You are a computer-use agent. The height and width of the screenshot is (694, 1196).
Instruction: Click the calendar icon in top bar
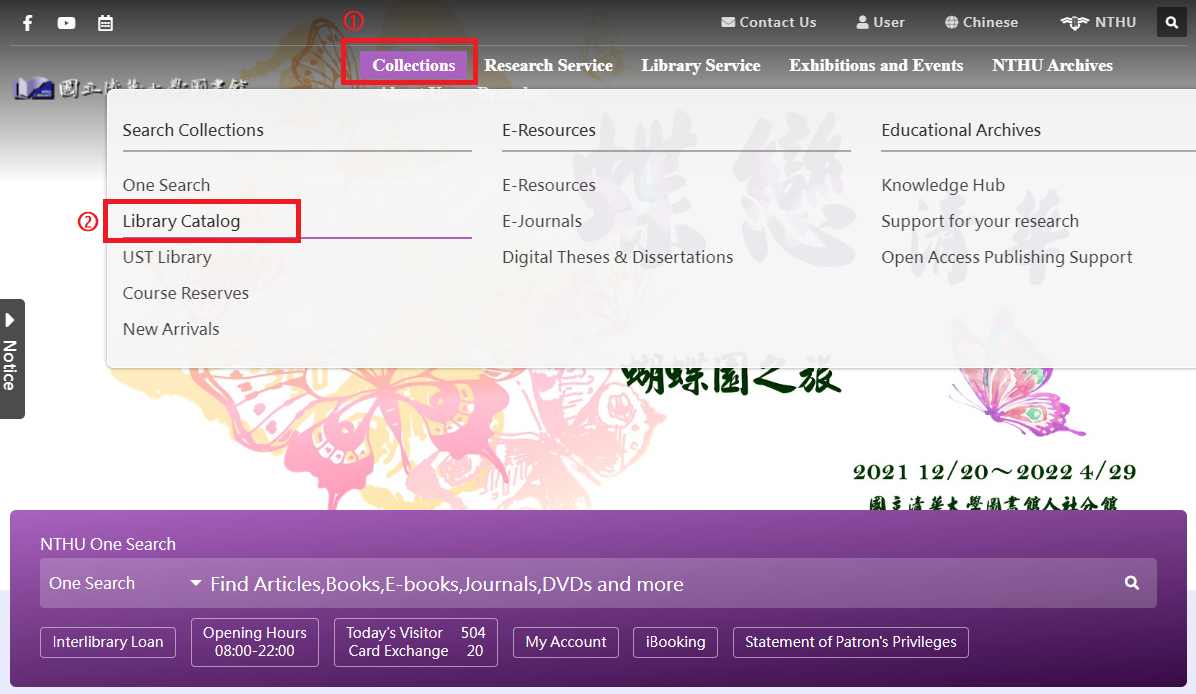coord(105,23)
